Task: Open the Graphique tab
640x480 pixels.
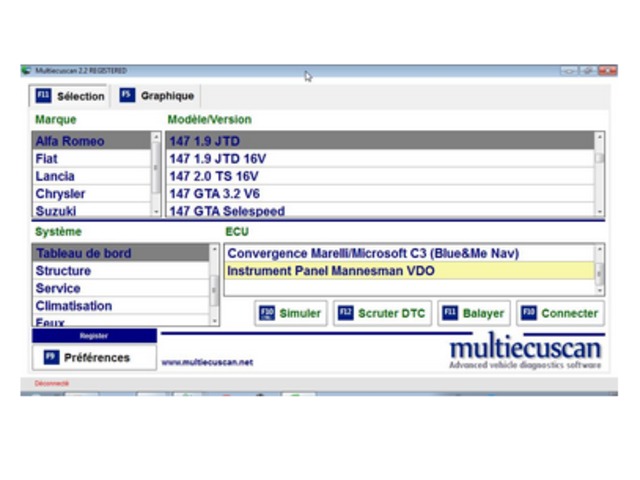Action: 157,96
